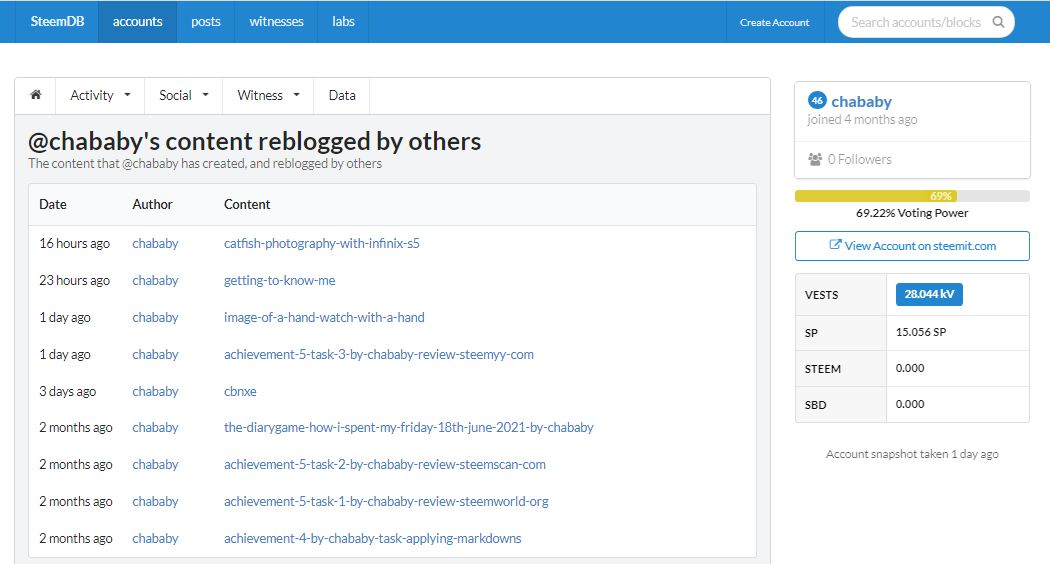
Task: Click the Author column header
Action: (x=152, y=204)
